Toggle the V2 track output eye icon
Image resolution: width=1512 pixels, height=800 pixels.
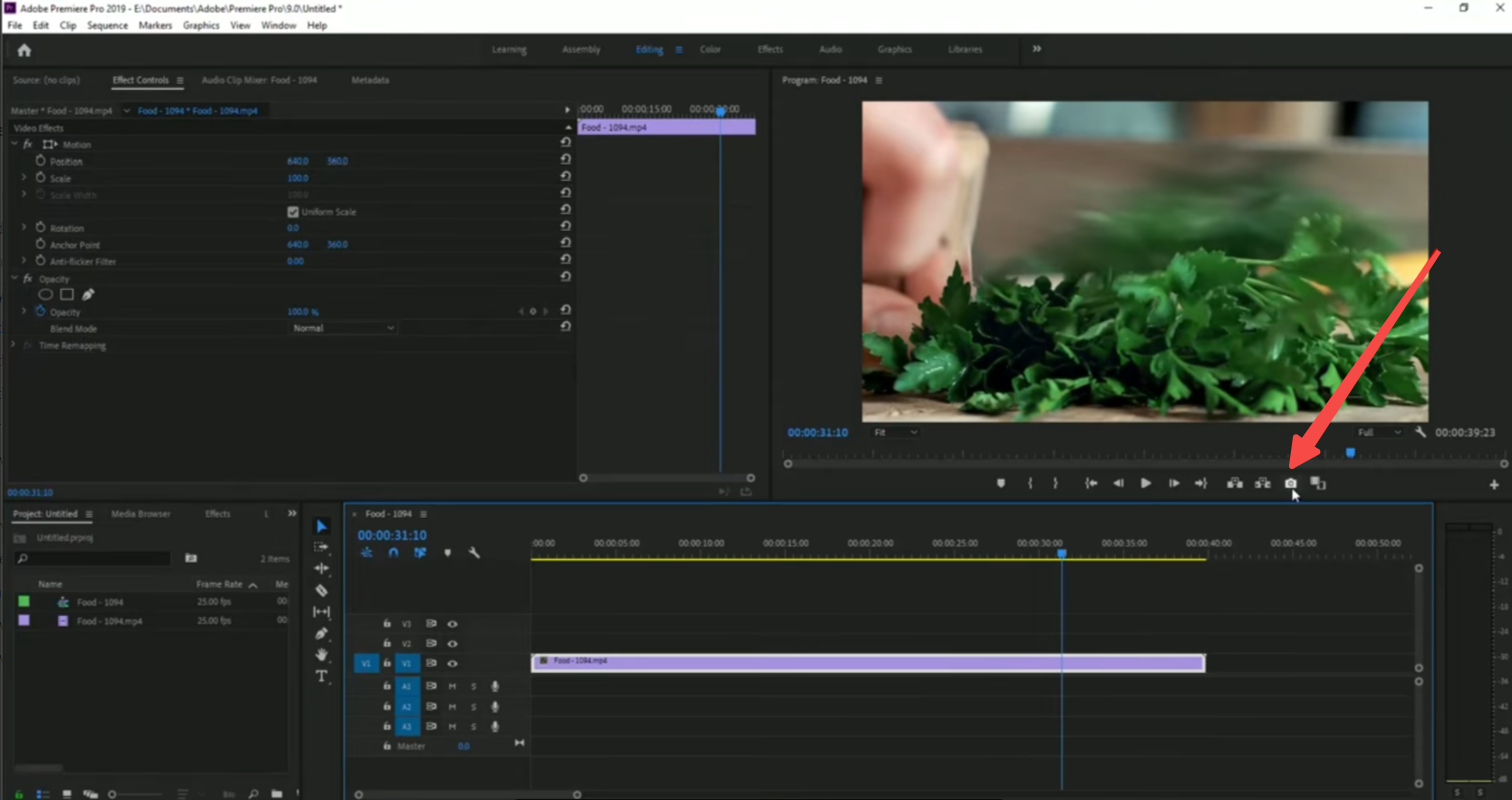(452, 643)
